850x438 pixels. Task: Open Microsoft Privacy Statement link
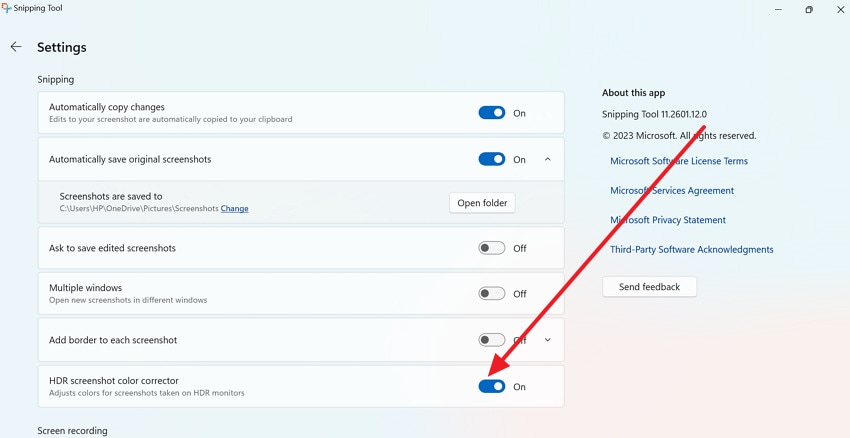668,220
